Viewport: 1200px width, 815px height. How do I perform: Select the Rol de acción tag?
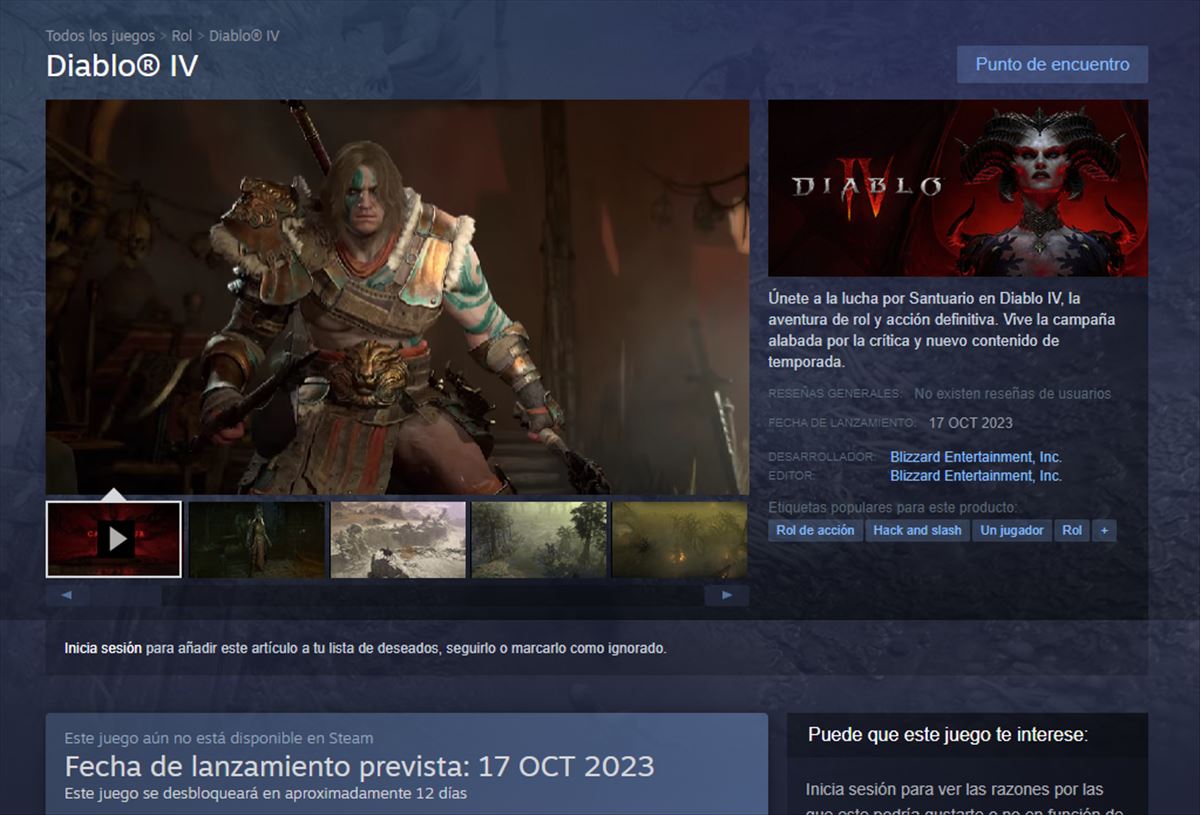(815, 530)
